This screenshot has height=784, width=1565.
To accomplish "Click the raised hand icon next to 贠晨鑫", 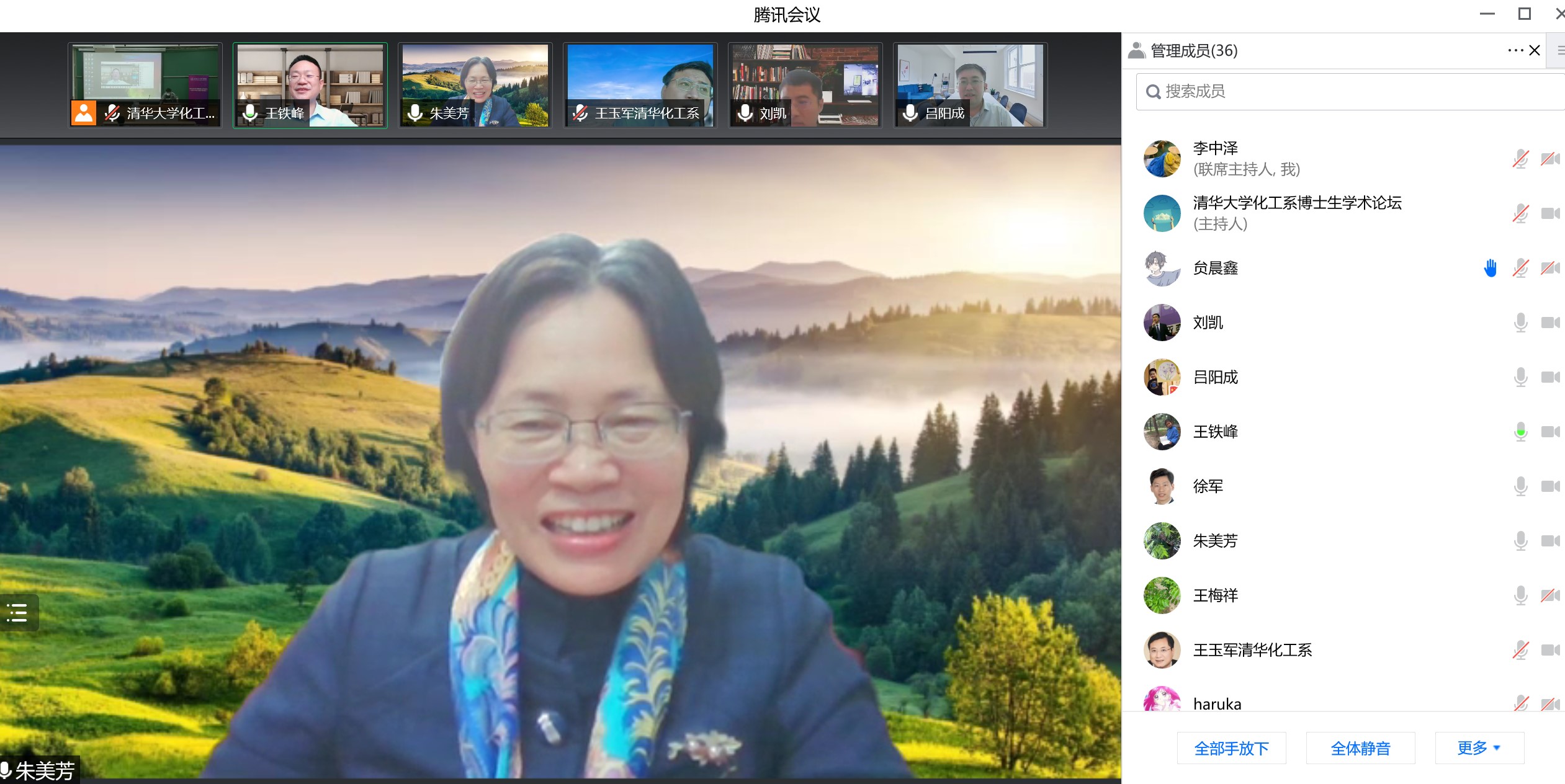I will point(1490,268).
